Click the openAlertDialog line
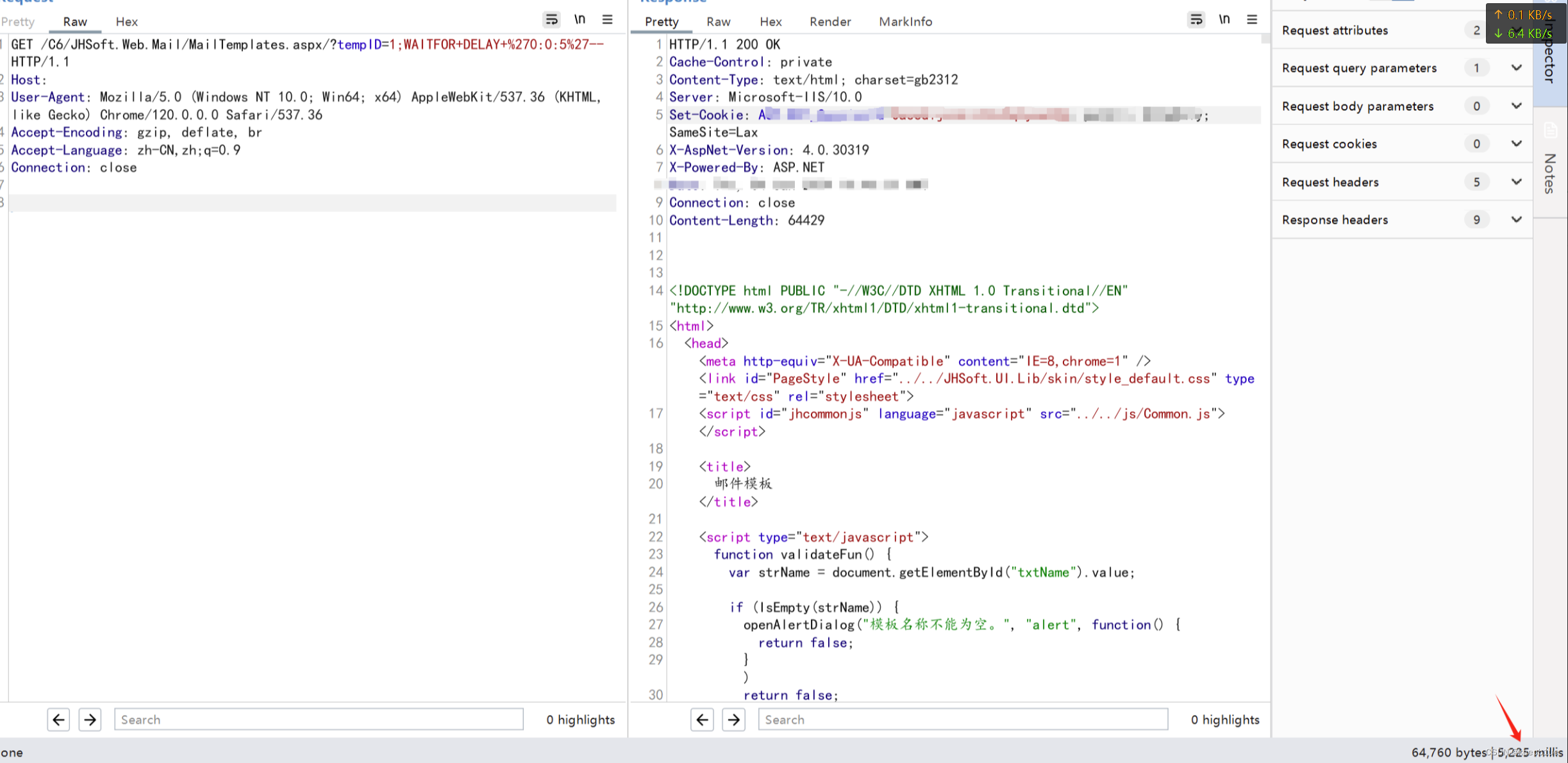The image size is (1568, 763). 962,625
